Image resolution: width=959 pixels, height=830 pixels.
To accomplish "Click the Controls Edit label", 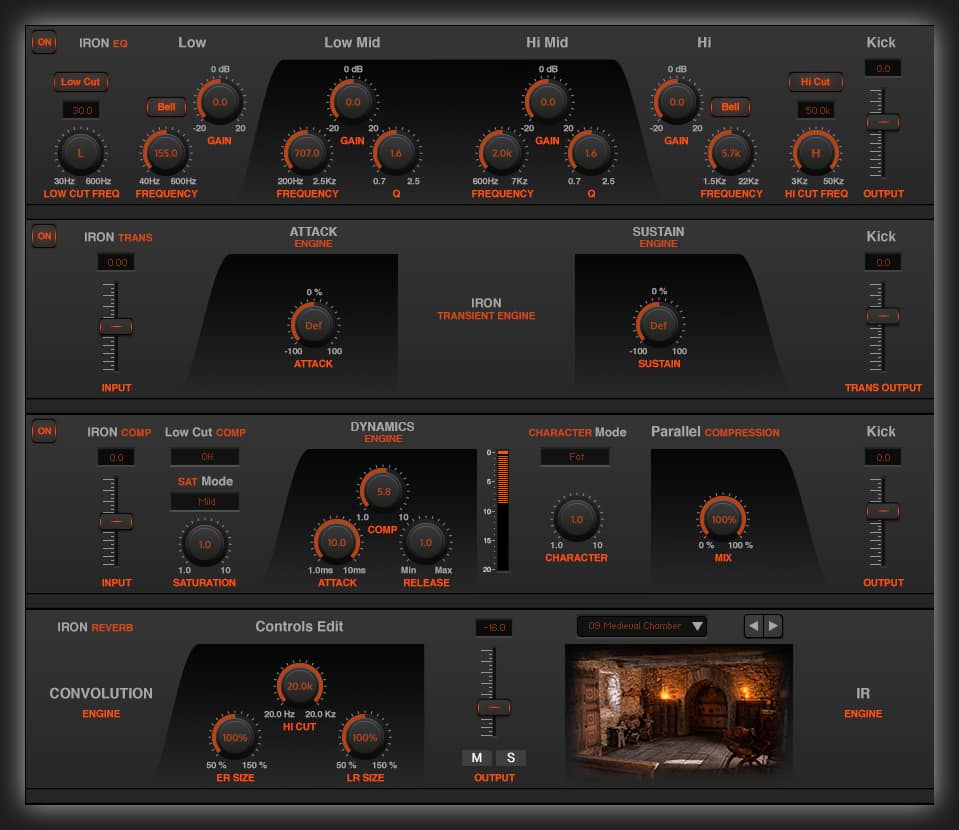I will (299, 626).
